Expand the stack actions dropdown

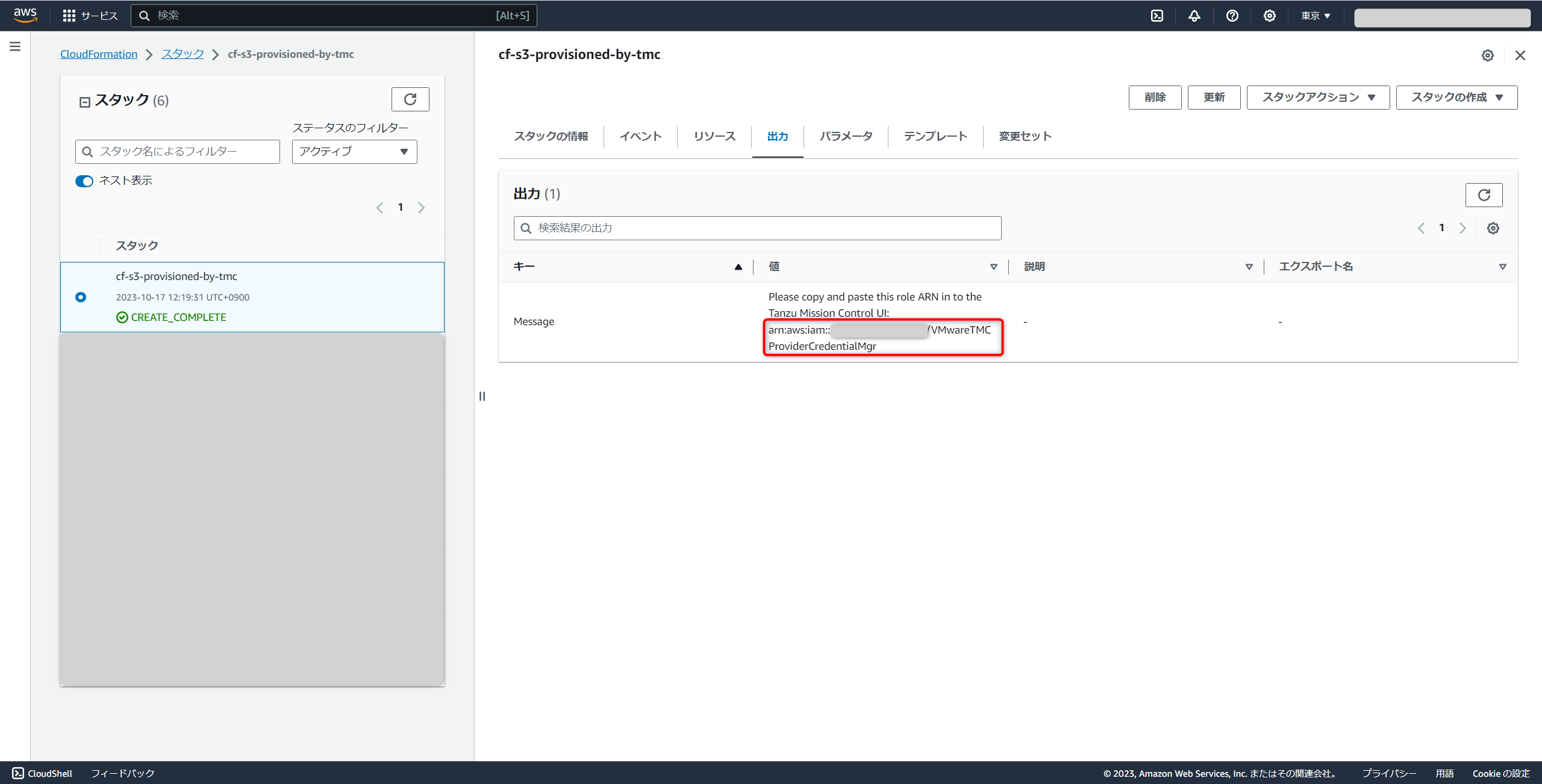click(1317, 98)
